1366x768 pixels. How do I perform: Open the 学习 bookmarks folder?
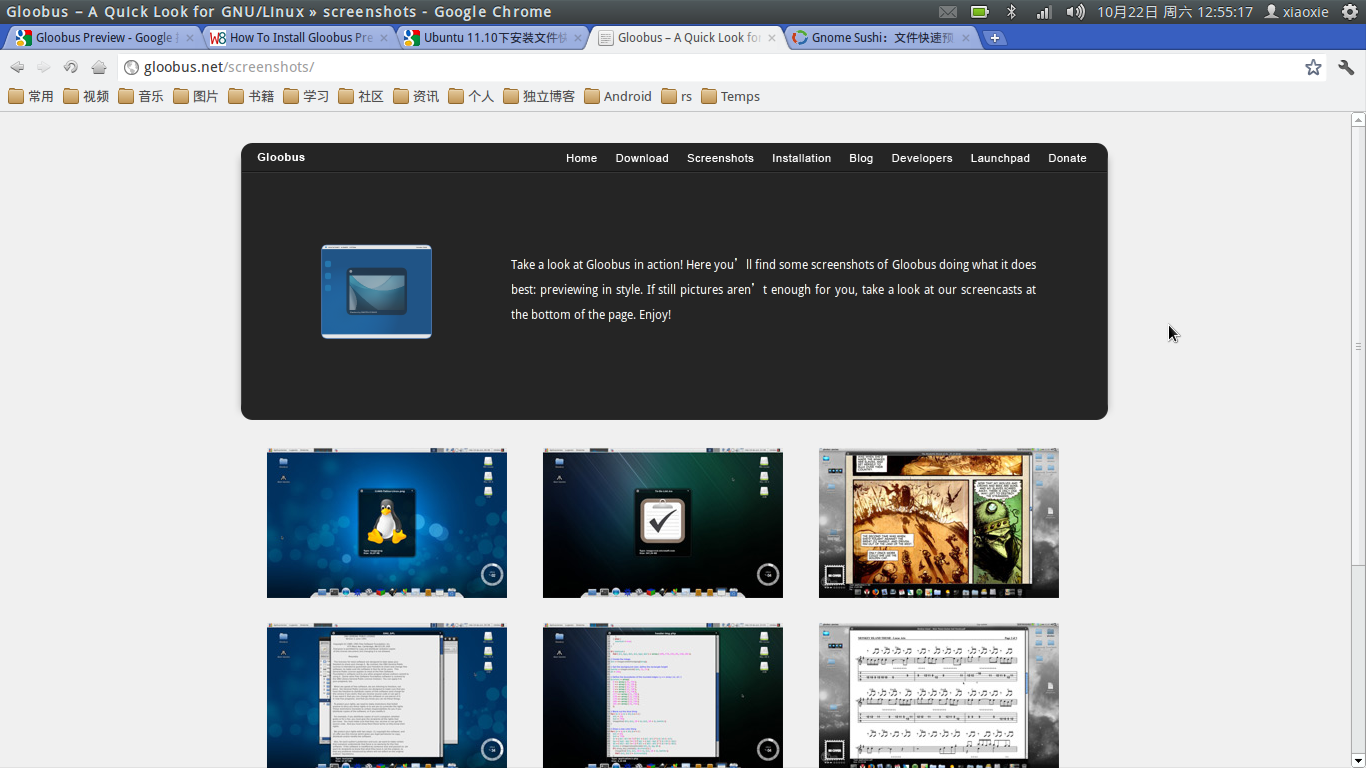pyautogui.click(x=306, y=96)
